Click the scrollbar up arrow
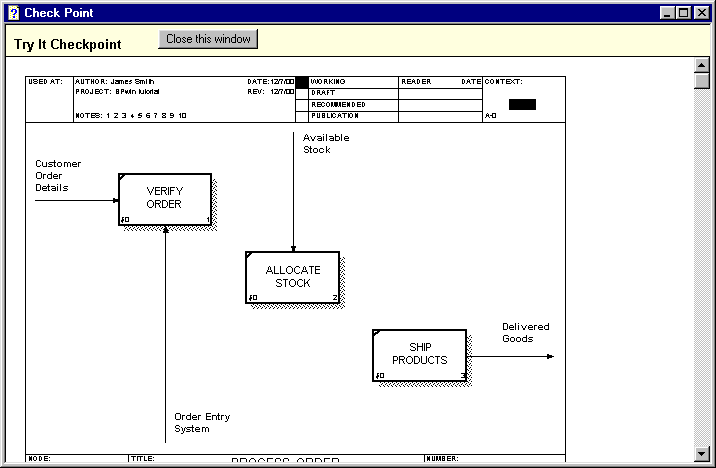This screenshot has height=468, width=716. (701, 65)
